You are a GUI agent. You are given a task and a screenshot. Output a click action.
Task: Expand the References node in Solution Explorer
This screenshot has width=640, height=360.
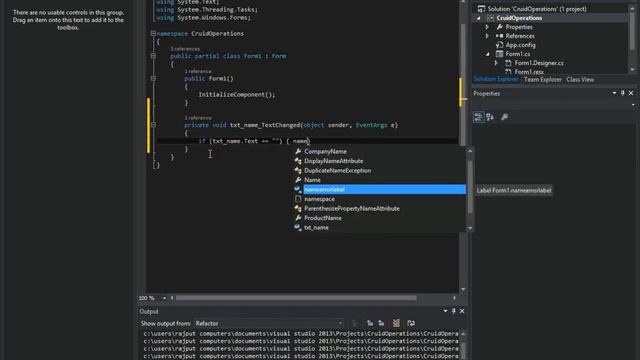click(487, 36)
